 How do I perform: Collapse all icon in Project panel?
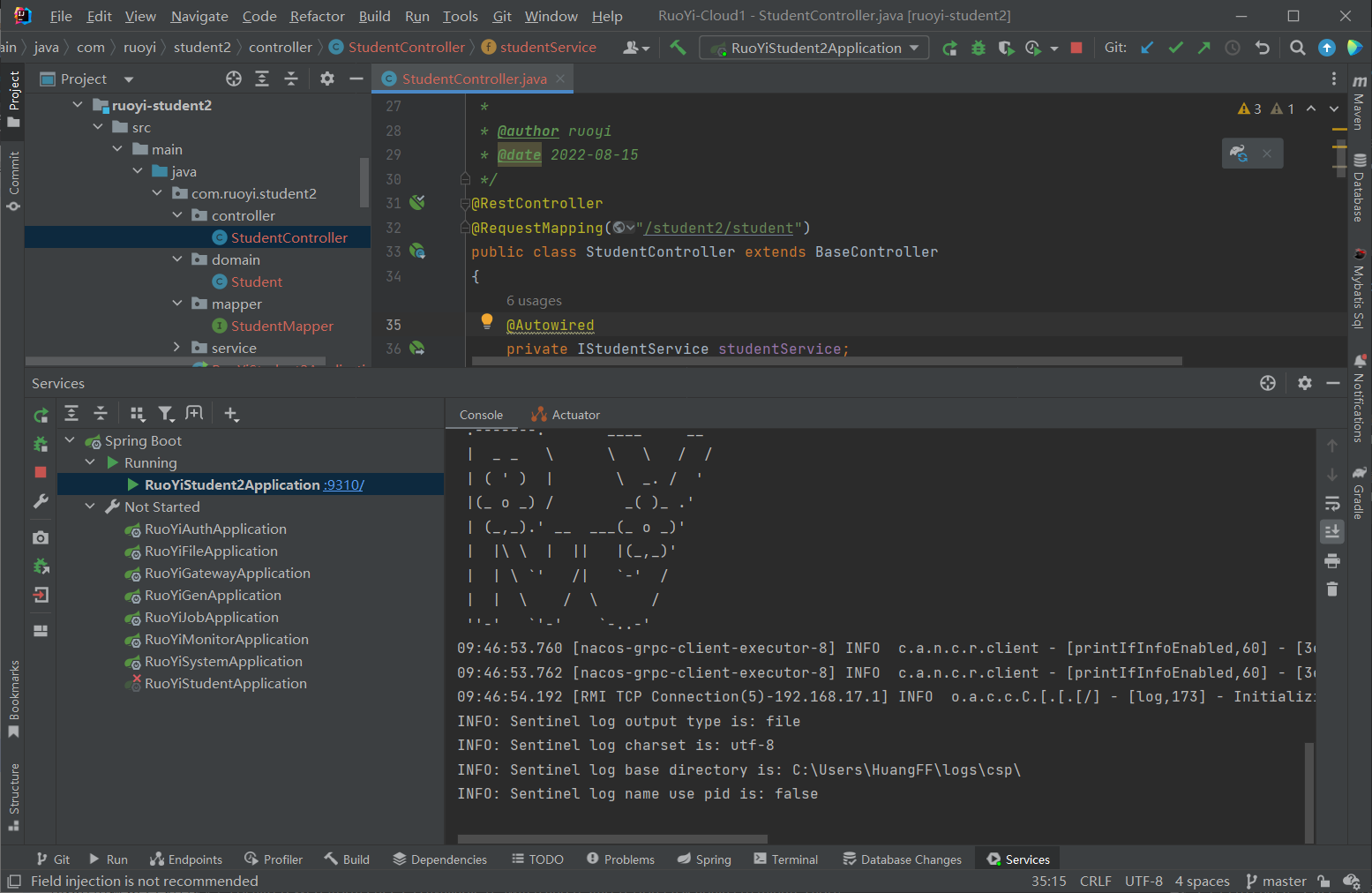(291, 79)
